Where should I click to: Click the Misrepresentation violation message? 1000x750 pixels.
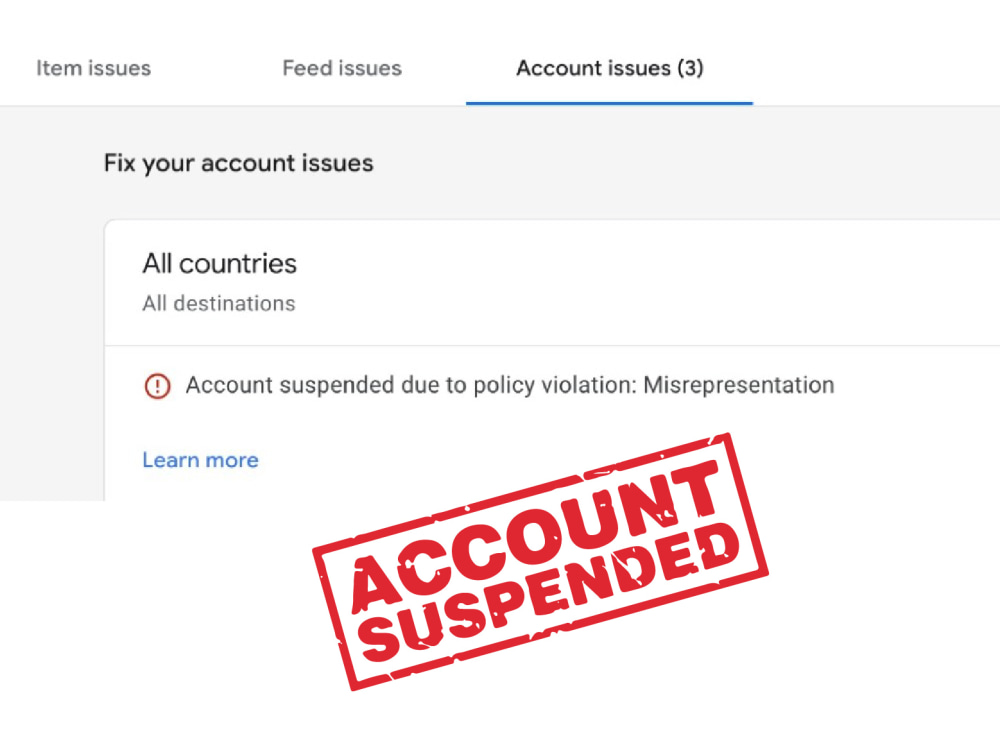point(510,385)
